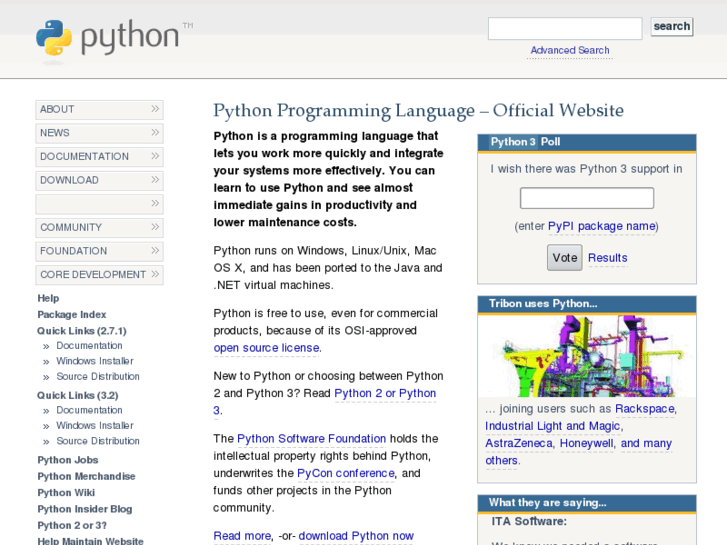Open the Python Merchandise link
The width and height of the screenshot is (727, 545).
(86, 476)
